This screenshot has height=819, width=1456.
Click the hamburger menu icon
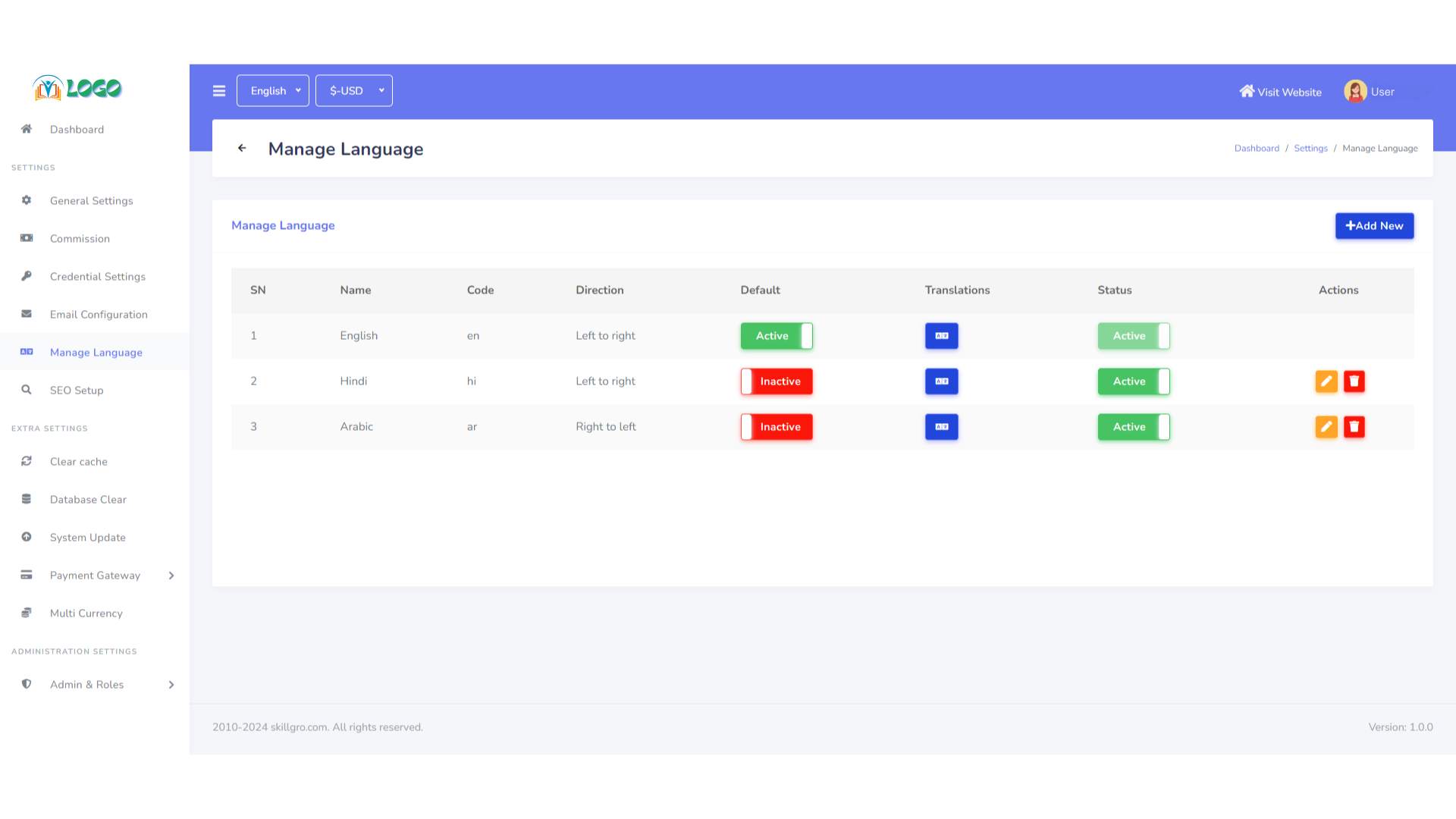[219, 91]
